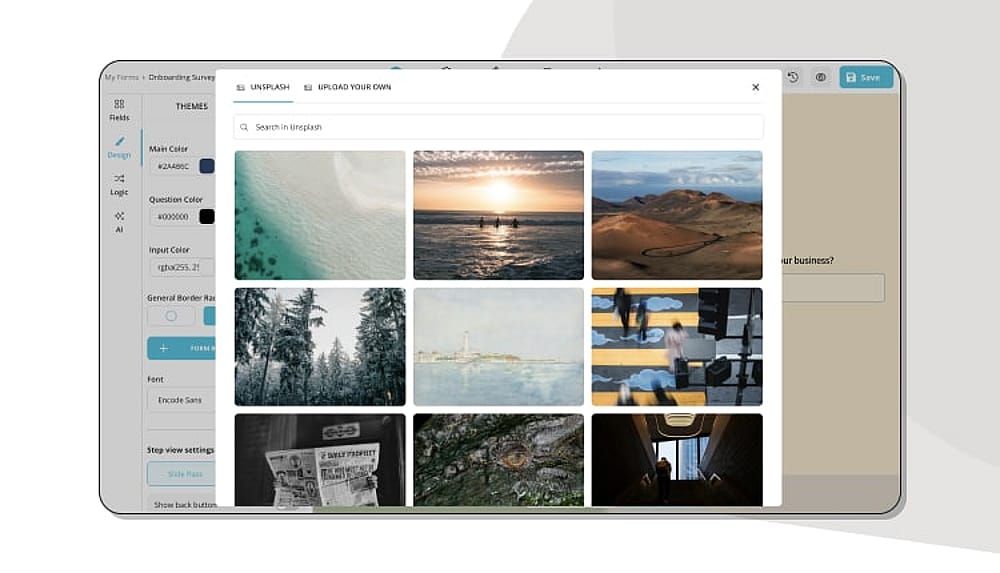Click the THEMES heading in sidebar
This screenshot has height=573, width=1000.
(x=192, y=106)
